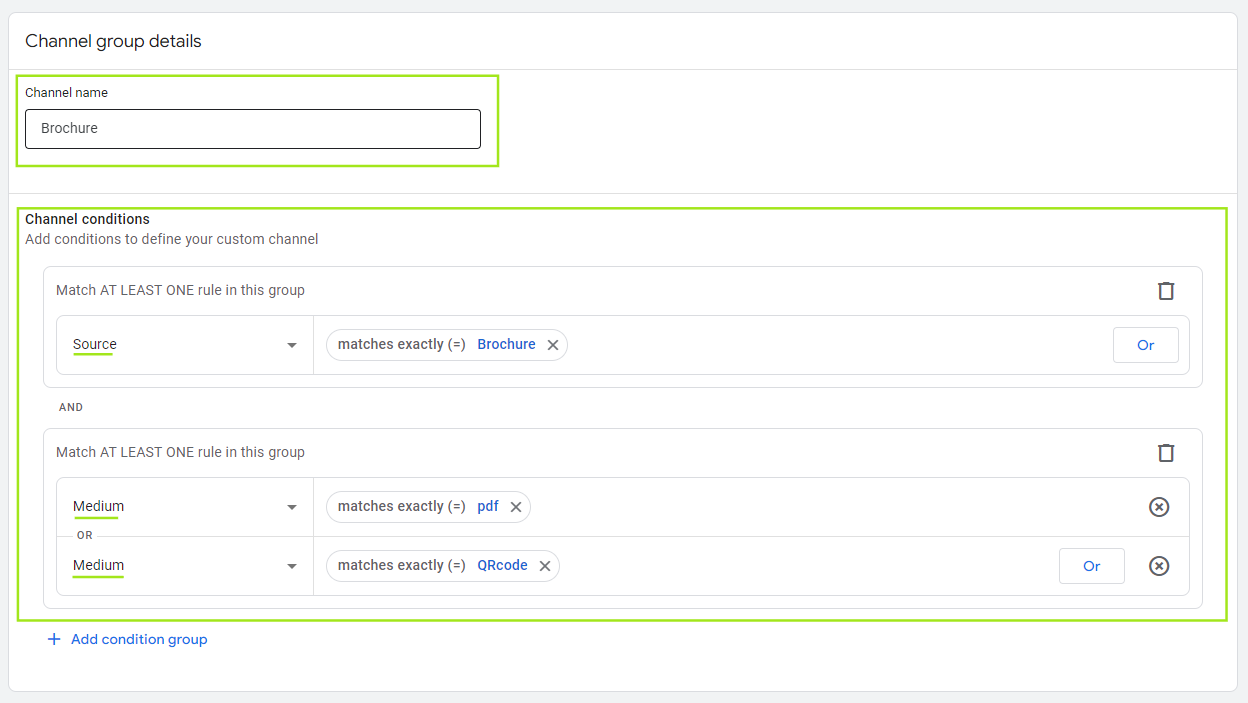The height and width of the screenshot is (703, 1248).
Task: Select the Channel conditions heading text
Action: coord(87,219)
